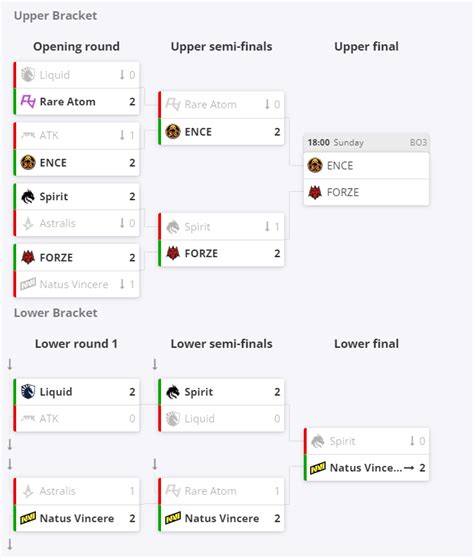Open ENCE team link in Opening round
Viewport: 474px width, 558px height.
(x=53, y=163)
